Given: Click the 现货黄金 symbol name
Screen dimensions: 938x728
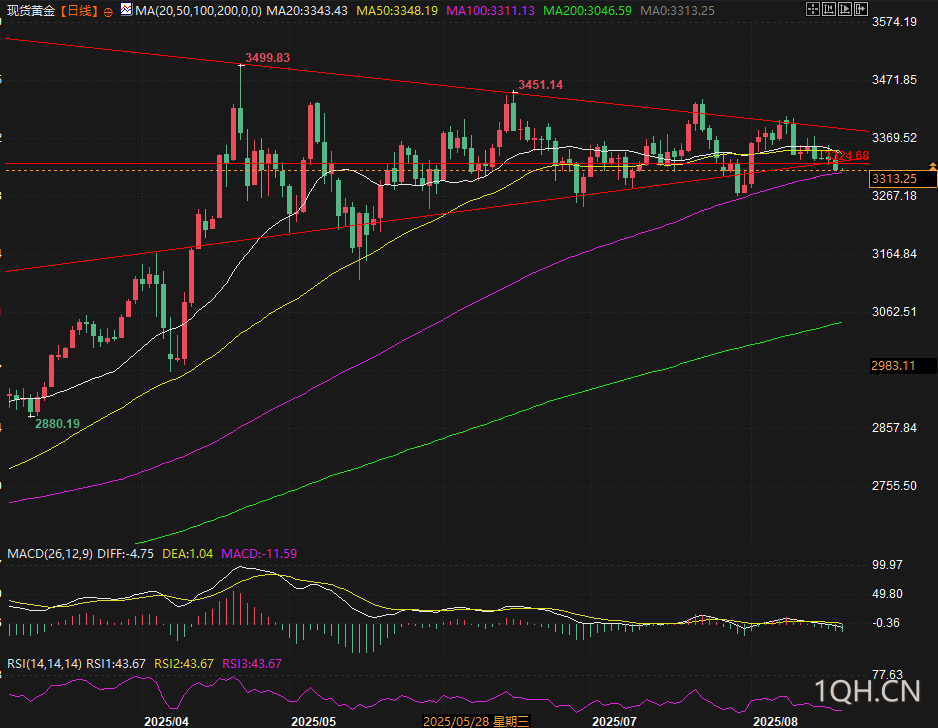Looking at the screenshot, I should point(29,10).
